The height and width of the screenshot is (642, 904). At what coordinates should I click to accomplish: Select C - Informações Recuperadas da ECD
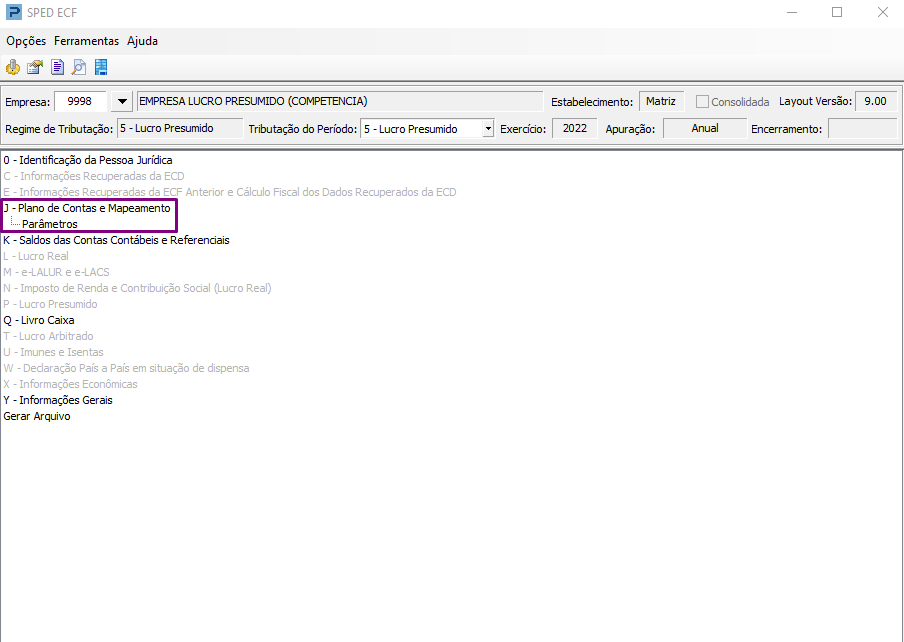pos(94,176)
